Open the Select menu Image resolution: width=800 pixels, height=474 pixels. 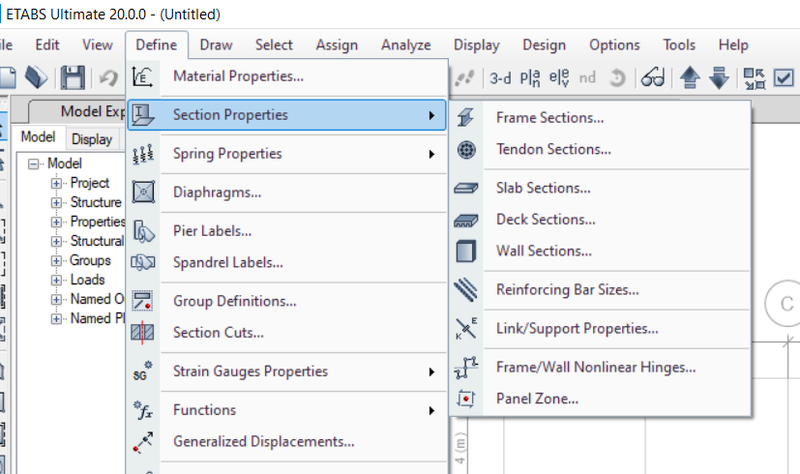pyautogui.click(x=274, y=45)
